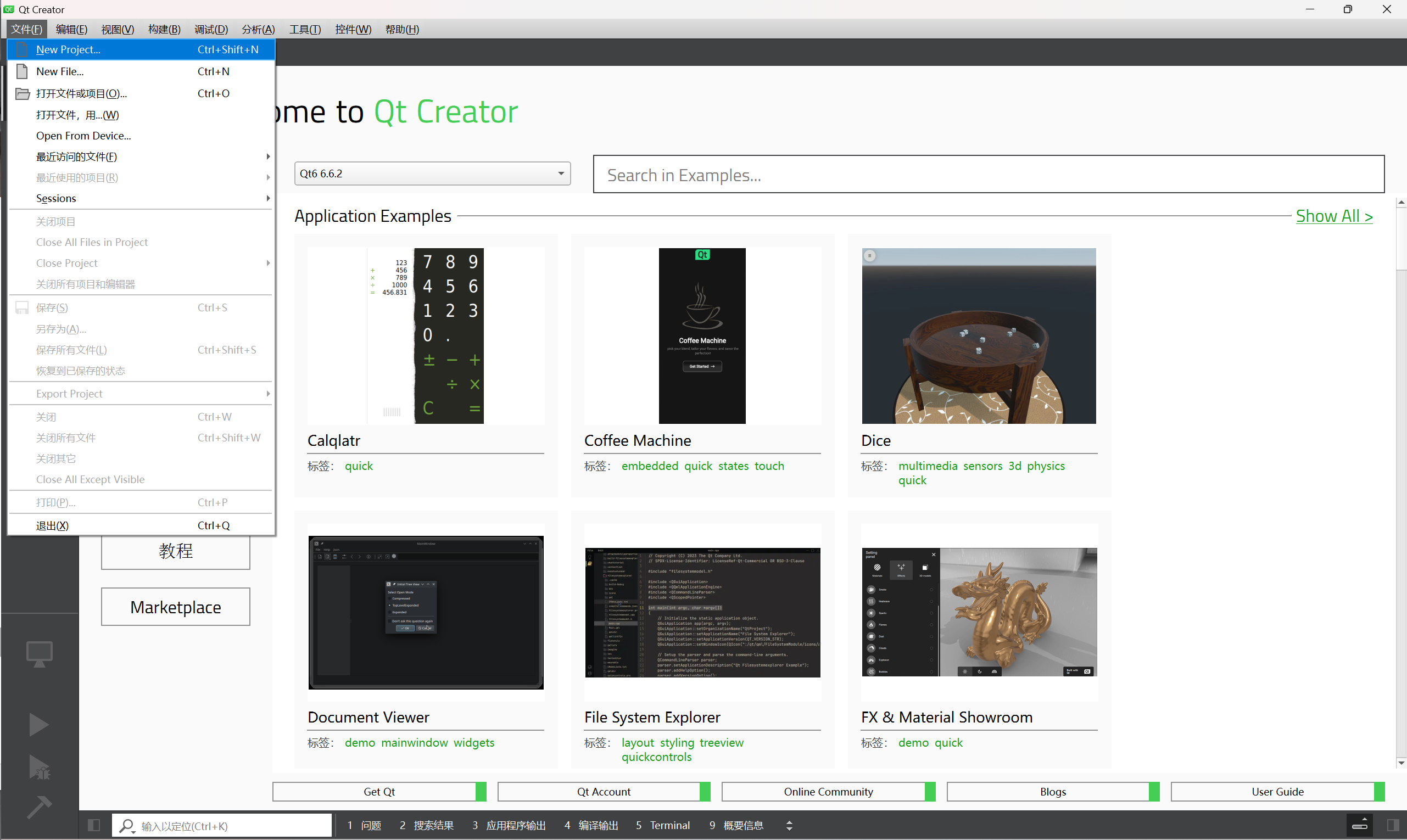Toggle the right sidebar icon in status bar
1407x840 pixels.
tap(1393, 825)
